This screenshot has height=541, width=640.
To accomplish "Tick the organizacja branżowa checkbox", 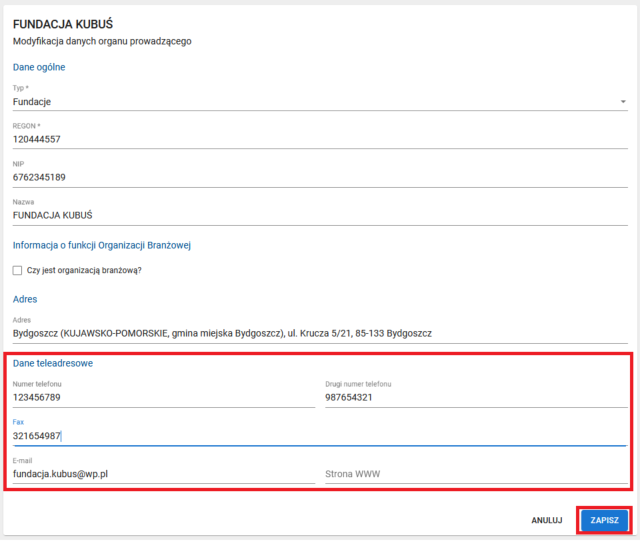I will [17, 270].
